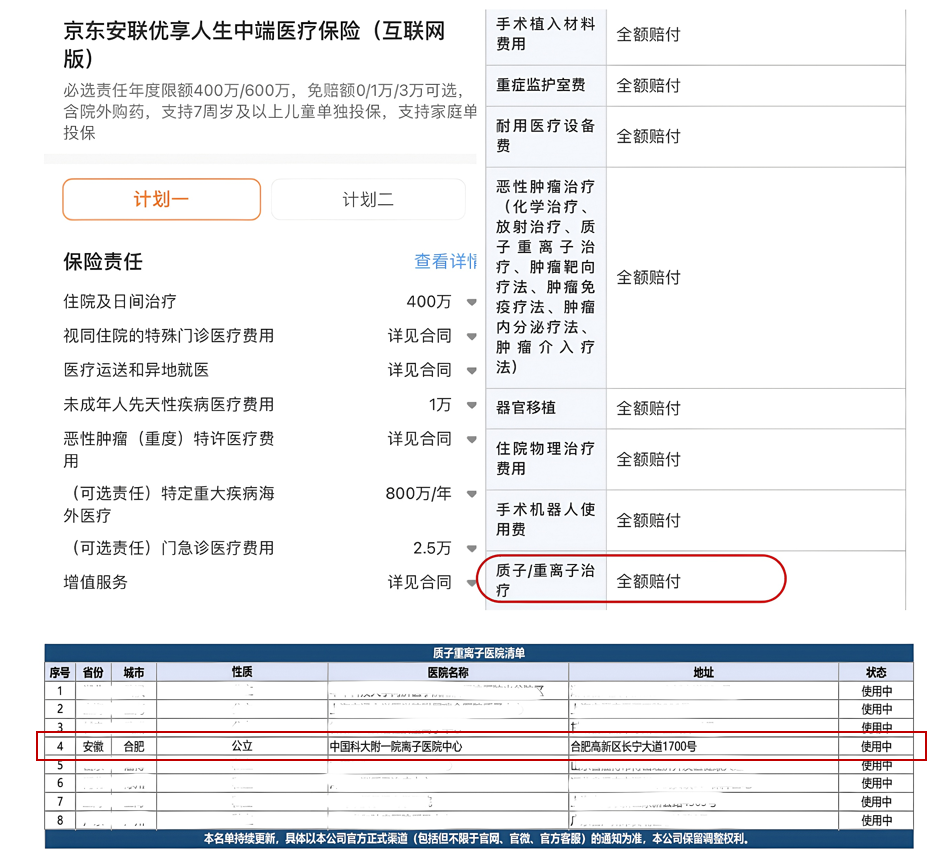
Task: Expand the 恶性肿瘤（重度）特许医疗费用 arrow
Action: pos(471,440)
